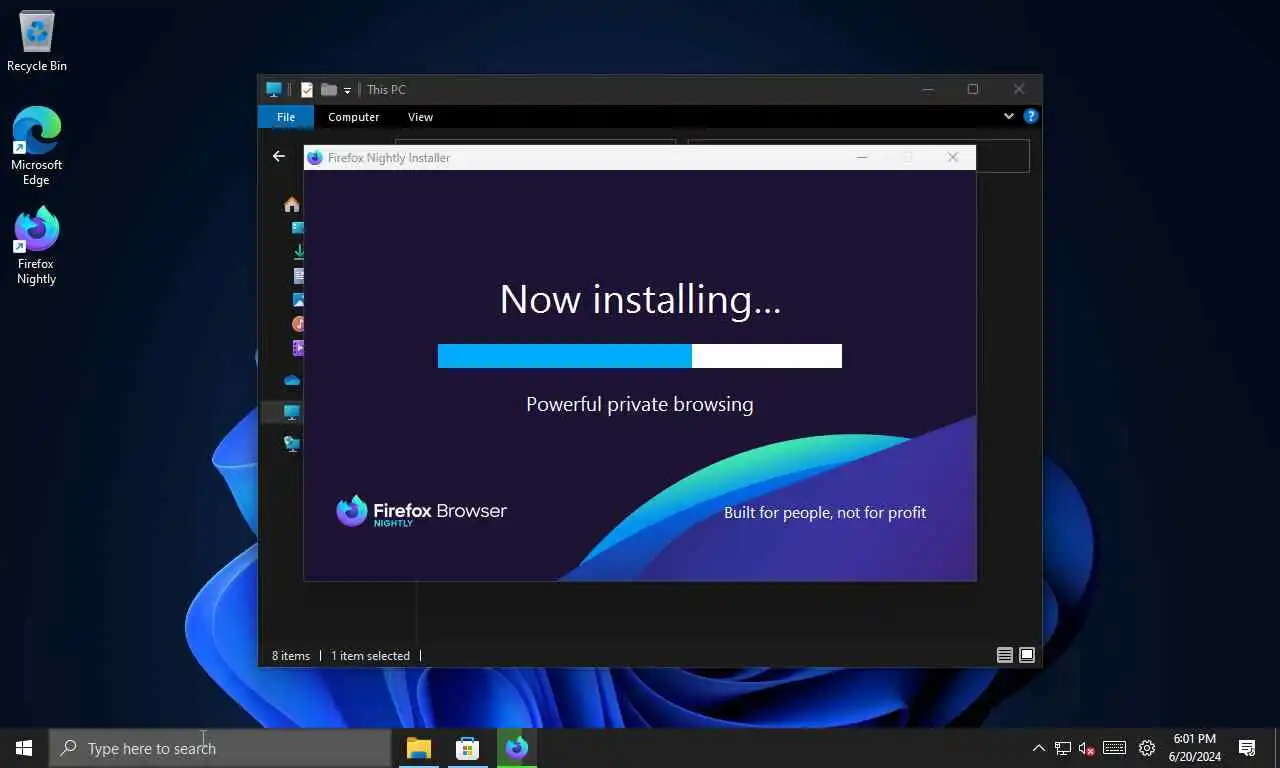Open Microsoft Store from taskbar

pyautogui.click(x=467, y=748)
